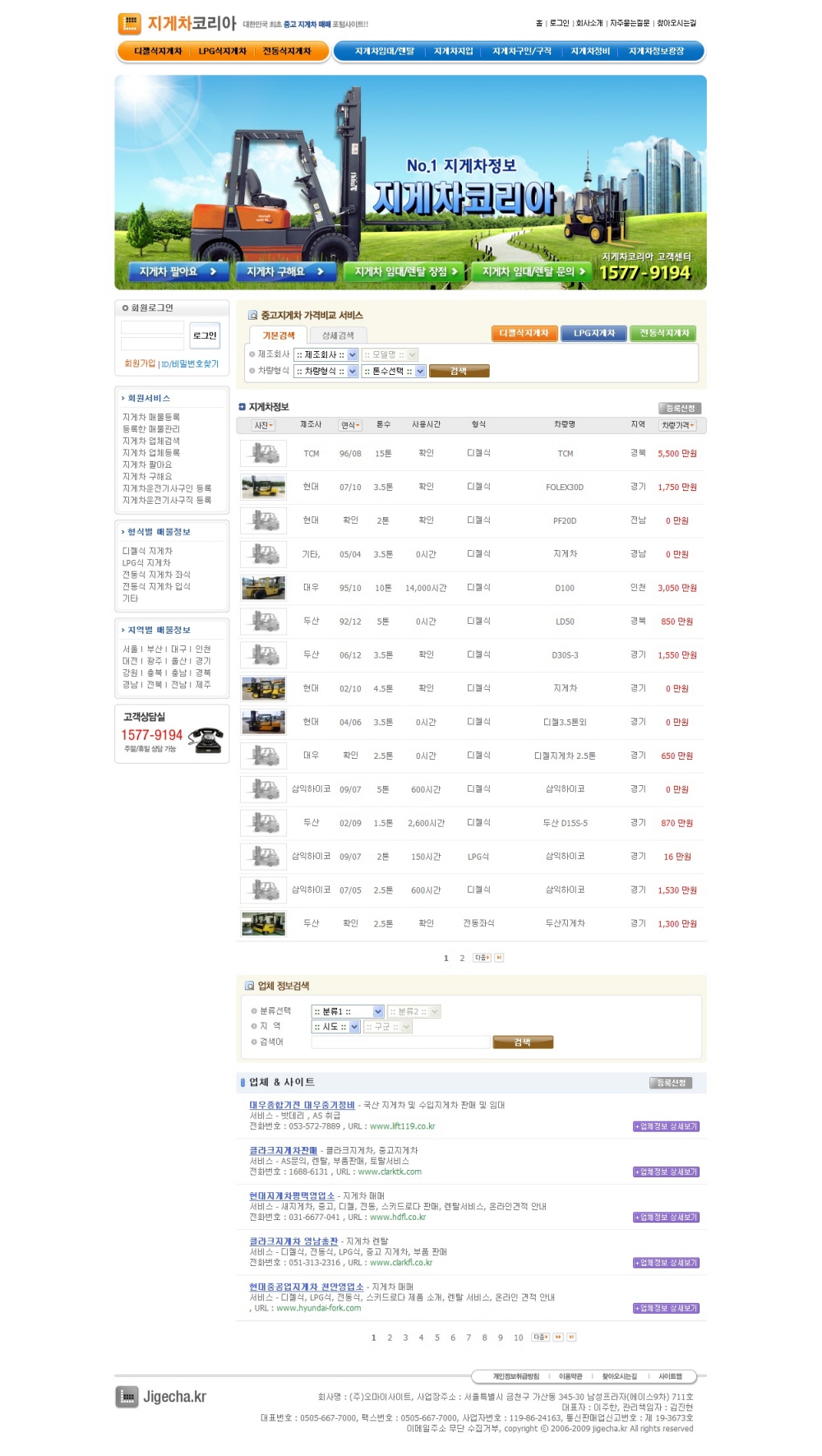The image size is (822, 1456).
Task: Click the 검색어 text input field
Action: (x=399, y=1042)
